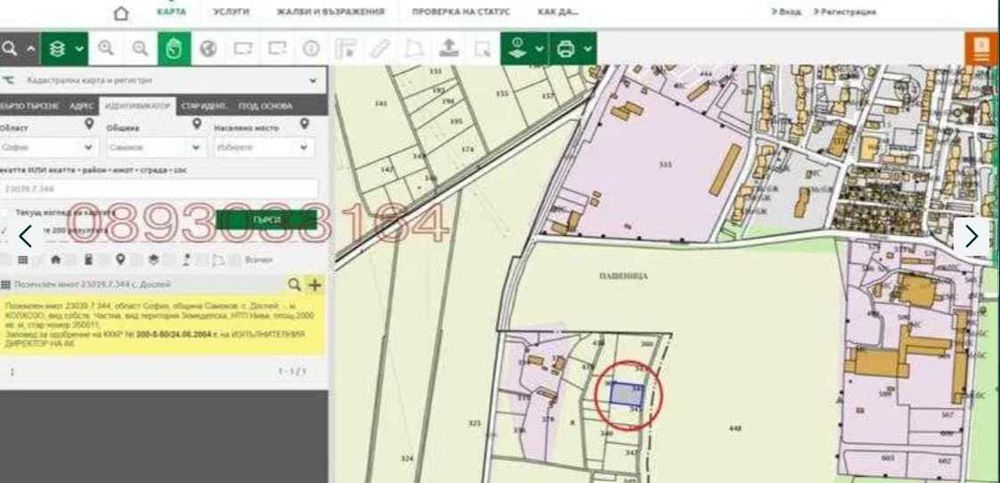
Task: Click the pin icon beside Населено място
Action: pyautogui.click(x=304, y=124)
